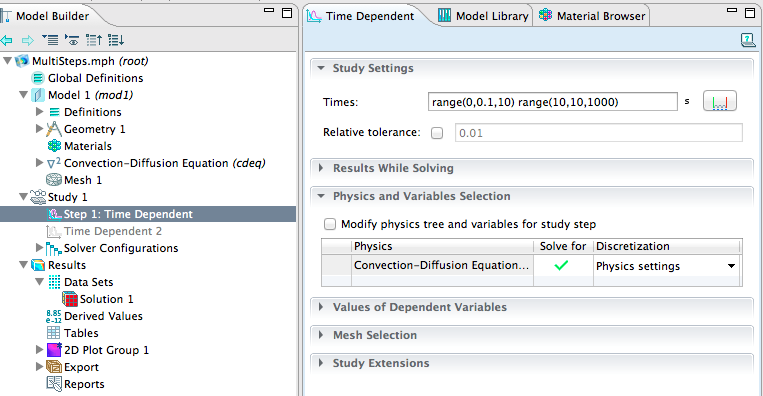
Task: Check Modify physics tree and variables option
Action: (330, 224)
